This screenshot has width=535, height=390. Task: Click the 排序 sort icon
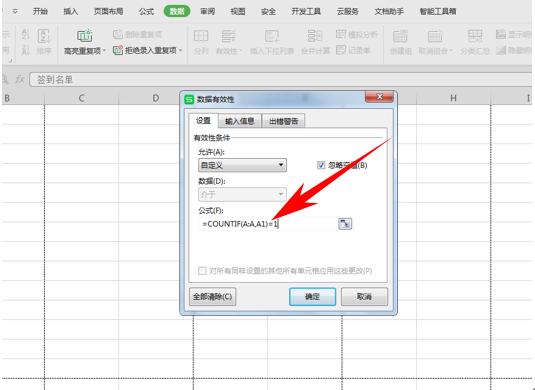(x=44, y=36)
